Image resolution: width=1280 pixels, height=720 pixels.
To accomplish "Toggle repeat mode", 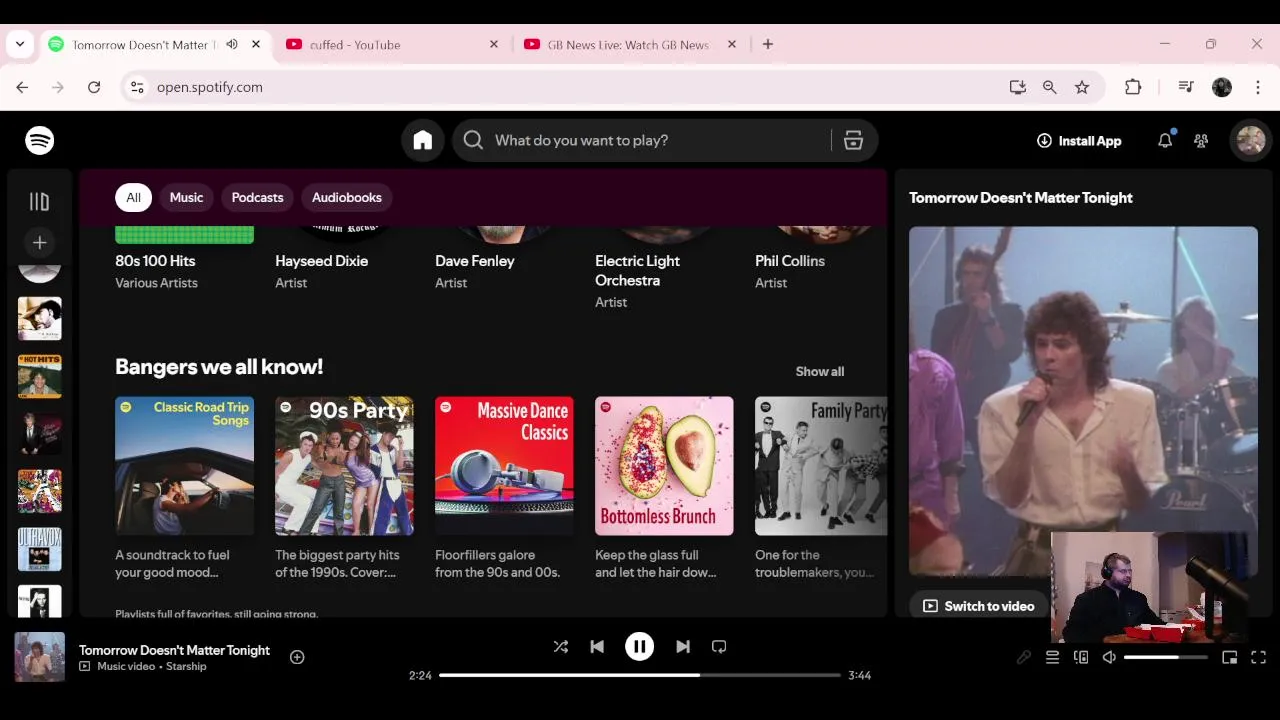I will click(719, 647).
